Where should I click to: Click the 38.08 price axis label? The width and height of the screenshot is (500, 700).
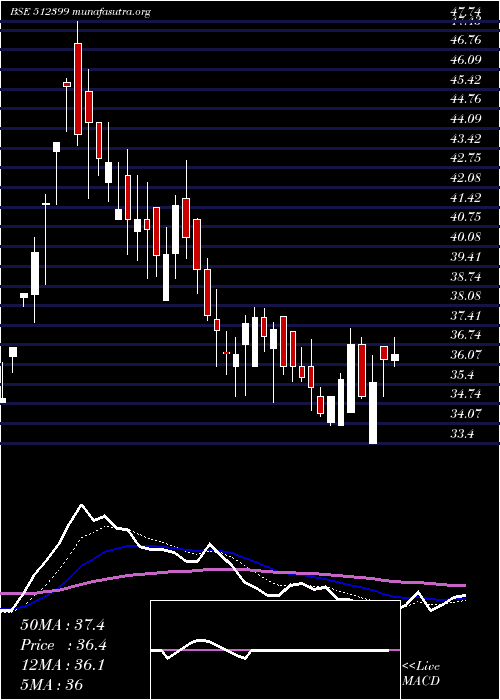coord(466,296)
